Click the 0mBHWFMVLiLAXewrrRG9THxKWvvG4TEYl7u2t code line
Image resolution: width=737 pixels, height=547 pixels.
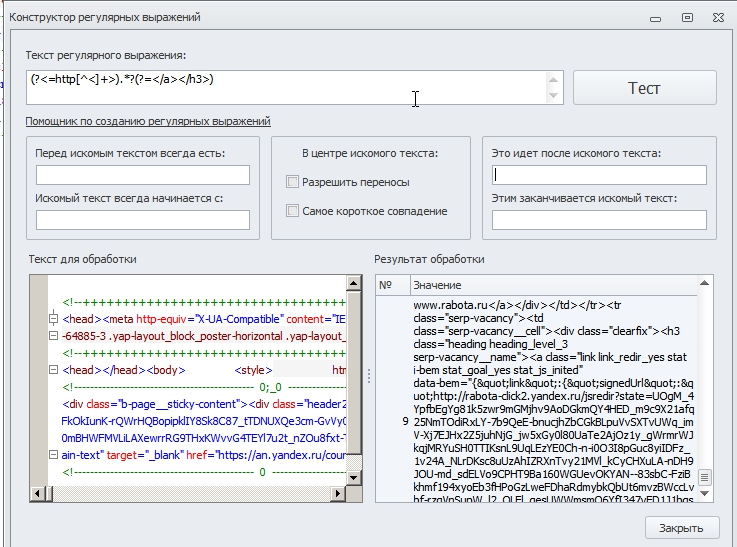coord(204,438)
